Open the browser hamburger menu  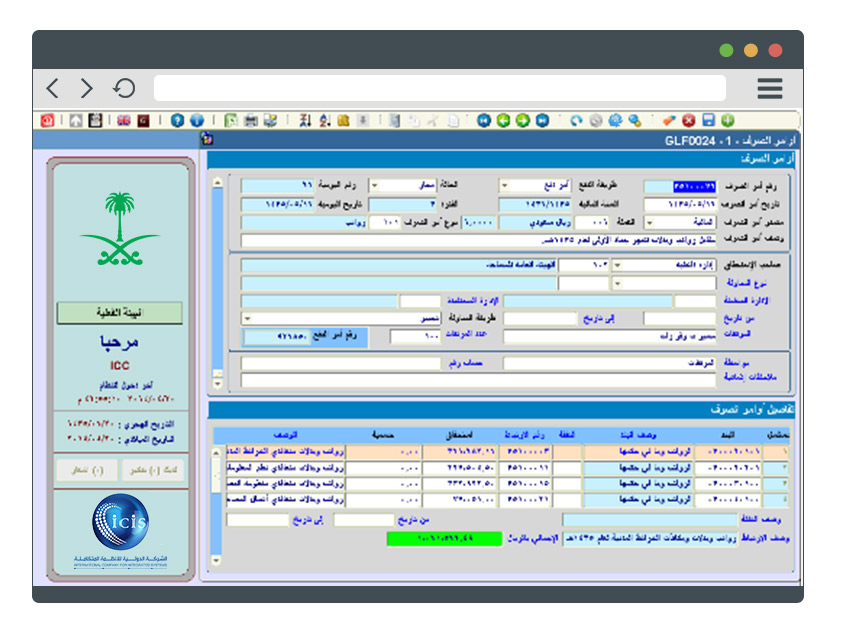[769, 89]
